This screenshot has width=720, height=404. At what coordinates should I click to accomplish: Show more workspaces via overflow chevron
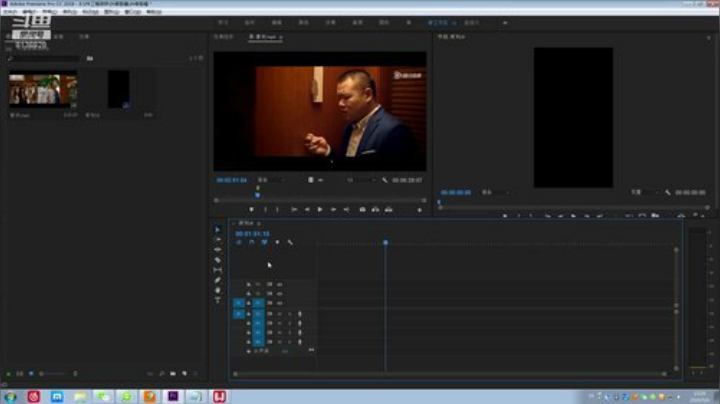pos(505,22)
